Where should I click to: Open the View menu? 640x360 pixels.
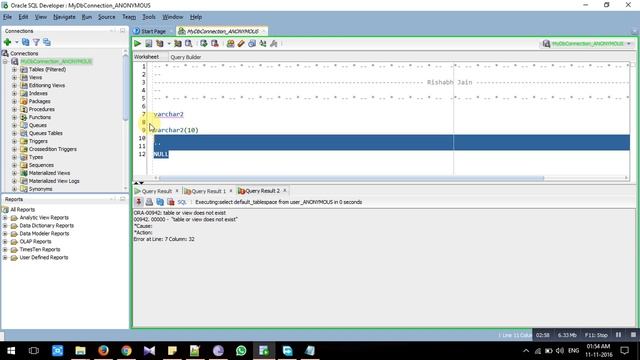pyautogui.click(x=40, y=17)
